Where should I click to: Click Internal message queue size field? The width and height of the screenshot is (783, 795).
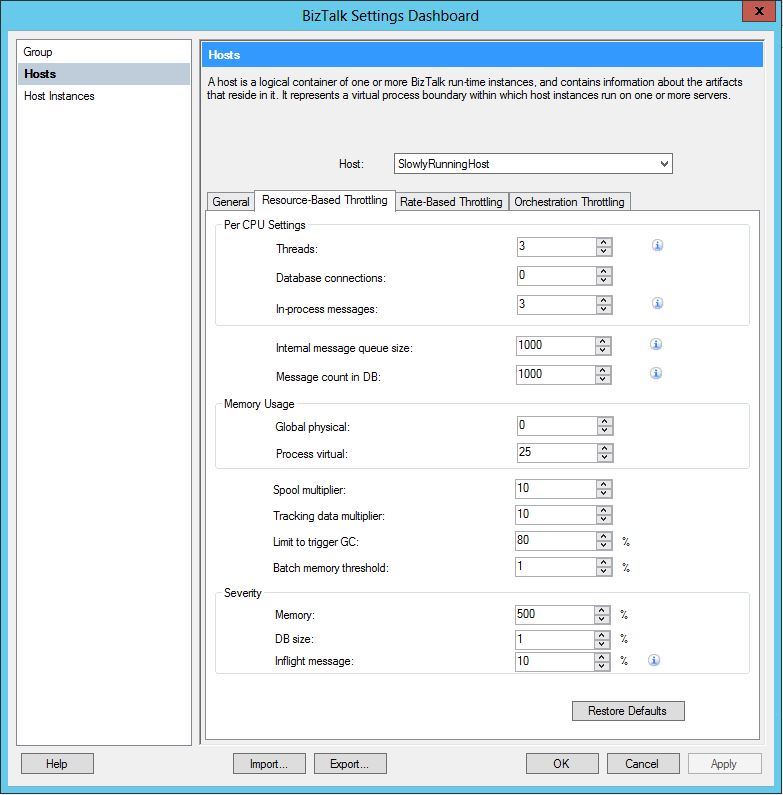coord(556,346)
